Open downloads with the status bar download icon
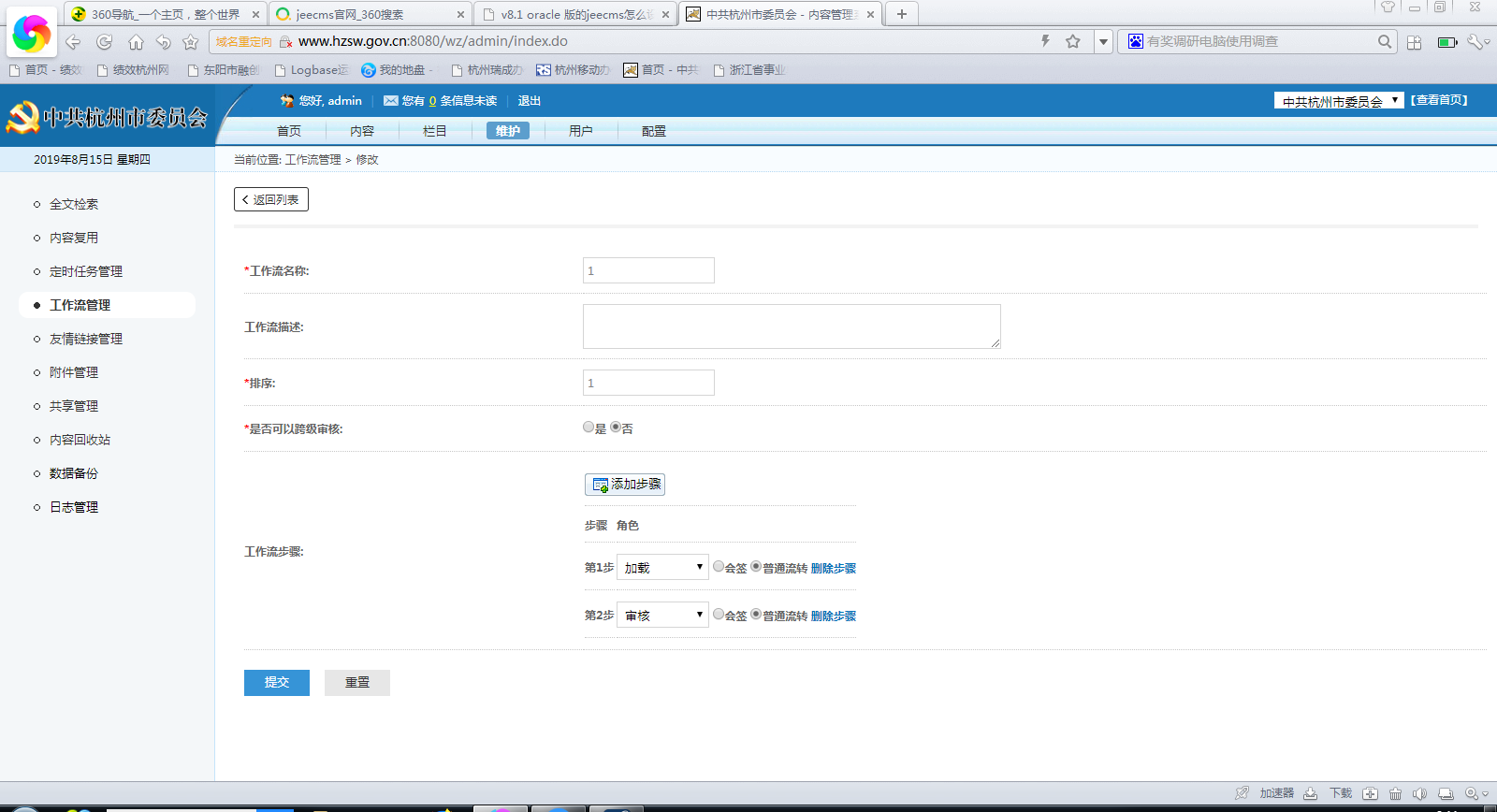 click(x=1311, y=793)
